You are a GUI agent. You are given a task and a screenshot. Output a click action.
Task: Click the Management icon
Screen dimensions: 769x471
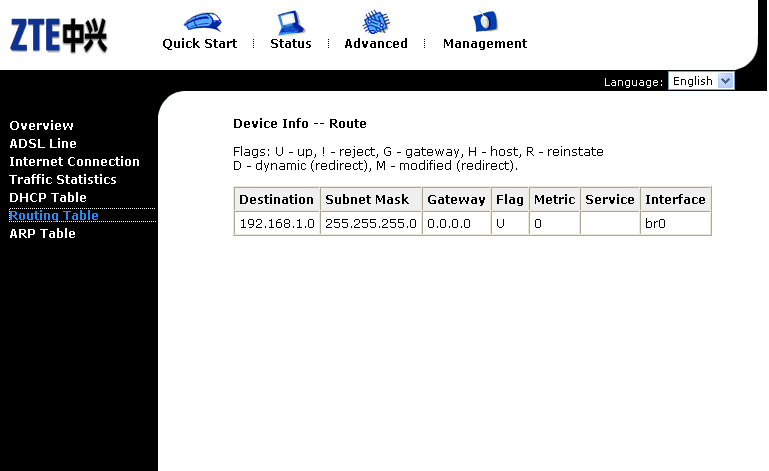click(x=485, y=22)
